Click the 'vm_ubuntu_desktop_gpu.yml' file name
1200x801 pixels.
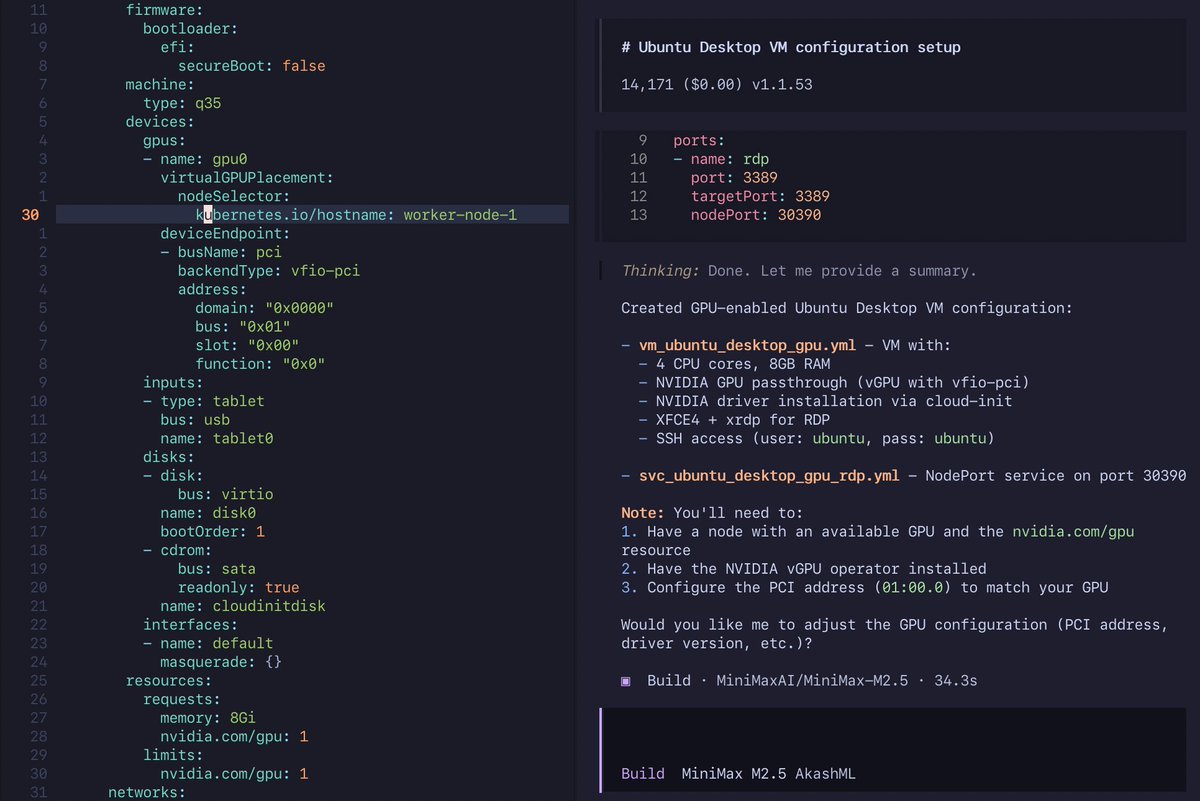pyautogui.click(x=748, y=345)
